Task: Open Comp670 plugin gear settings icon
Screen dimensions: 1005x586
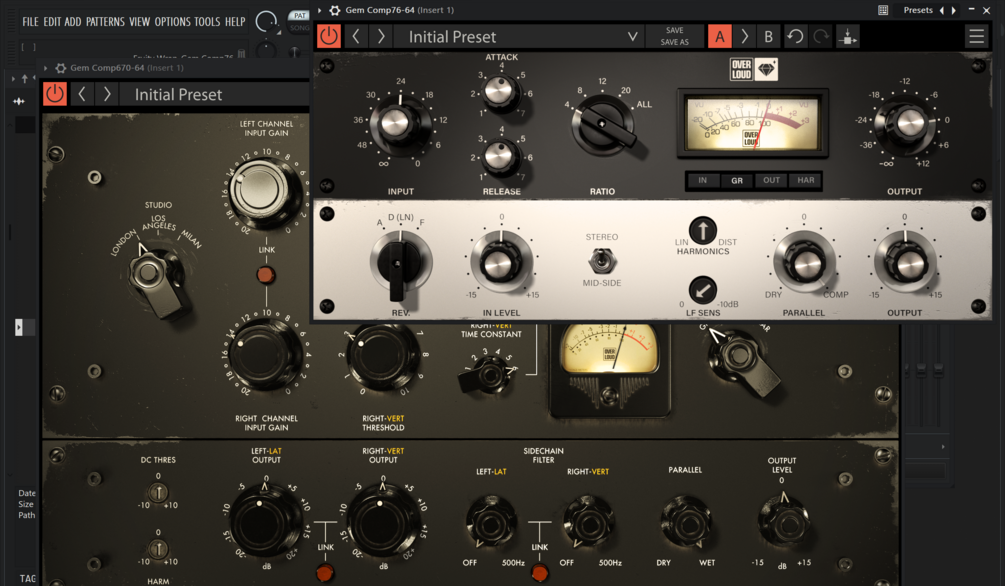Action: click(61, 67)
